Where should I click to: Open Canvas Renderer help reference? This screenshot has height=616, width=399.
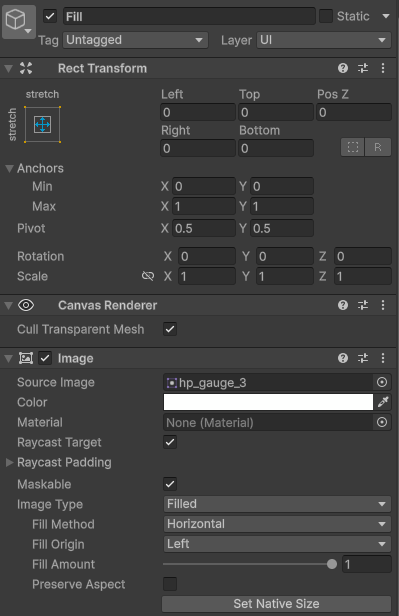(343, 305)
